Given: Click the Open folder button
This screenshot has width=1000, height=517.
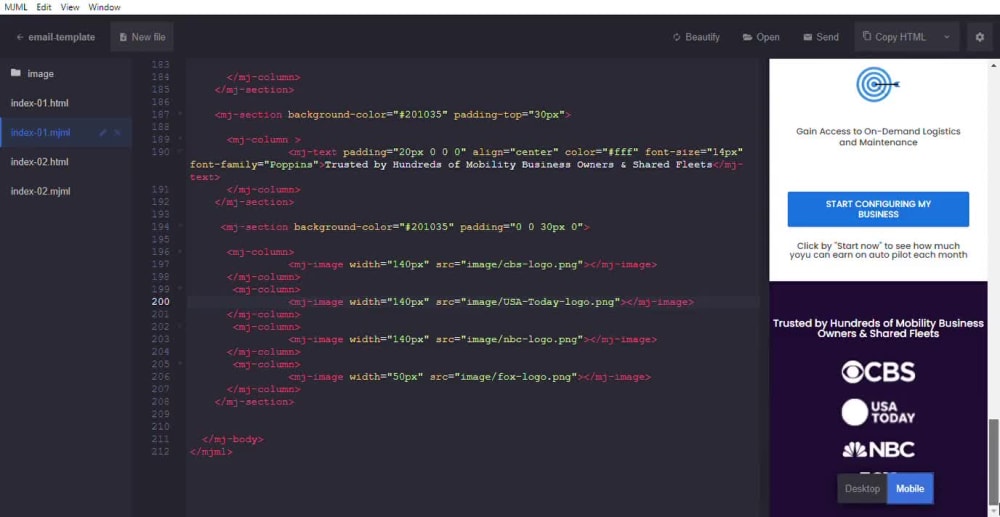Looking at the screenshot, I should 761,37.
